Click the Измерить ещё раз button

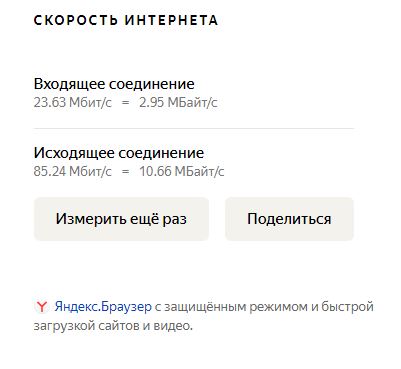click(x=121, y=219)
